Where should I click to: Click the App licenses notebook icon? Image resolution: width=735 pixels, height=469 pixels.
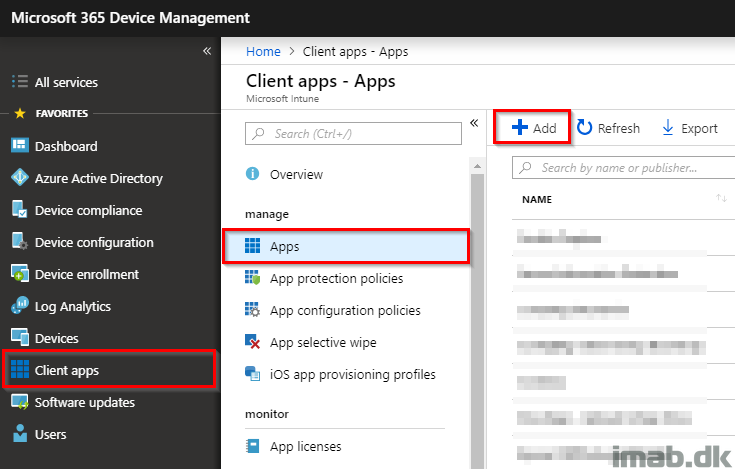click(x=252, y=446)
